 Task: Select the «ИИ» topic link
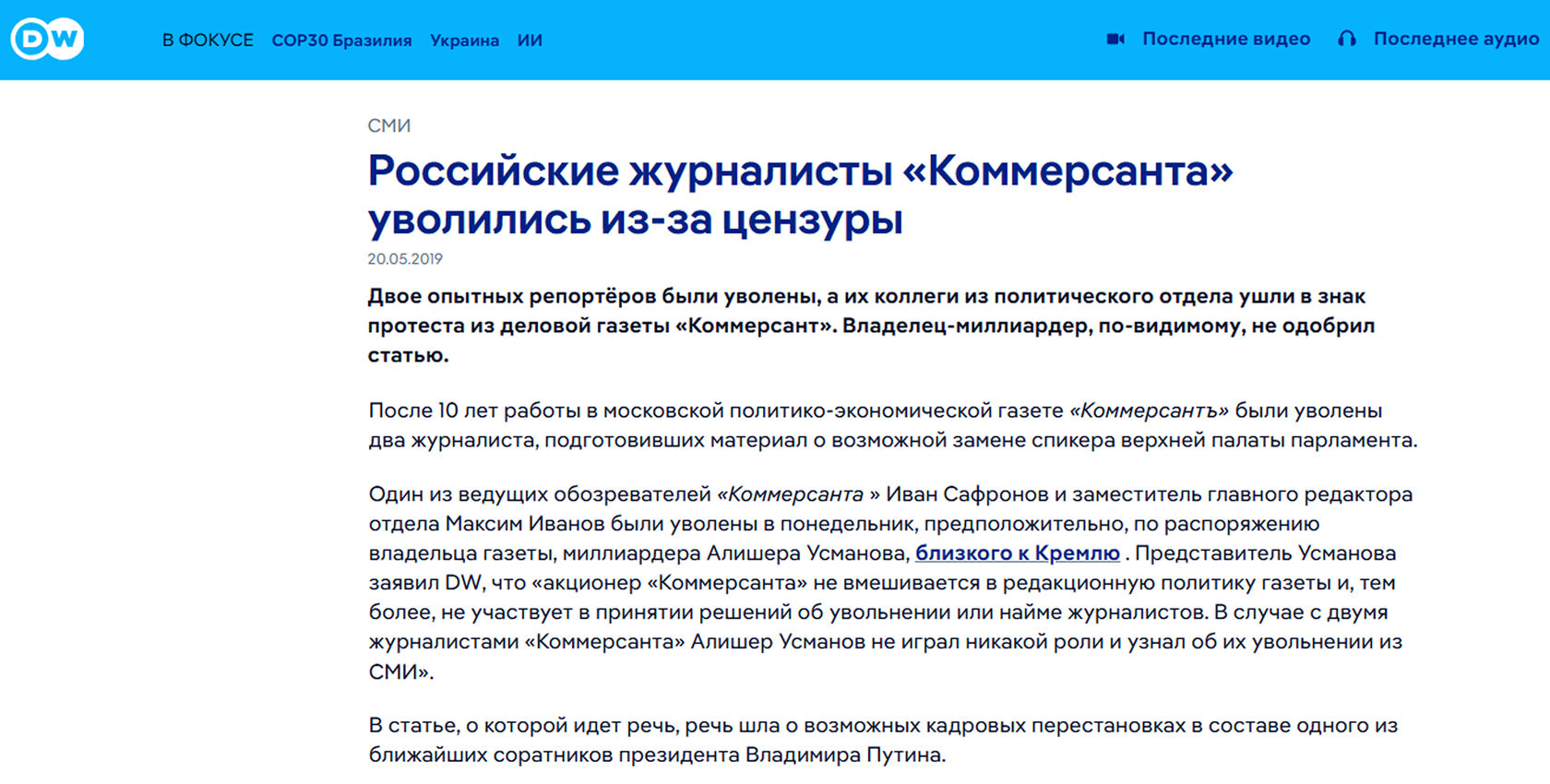click(x=530, y=41)
